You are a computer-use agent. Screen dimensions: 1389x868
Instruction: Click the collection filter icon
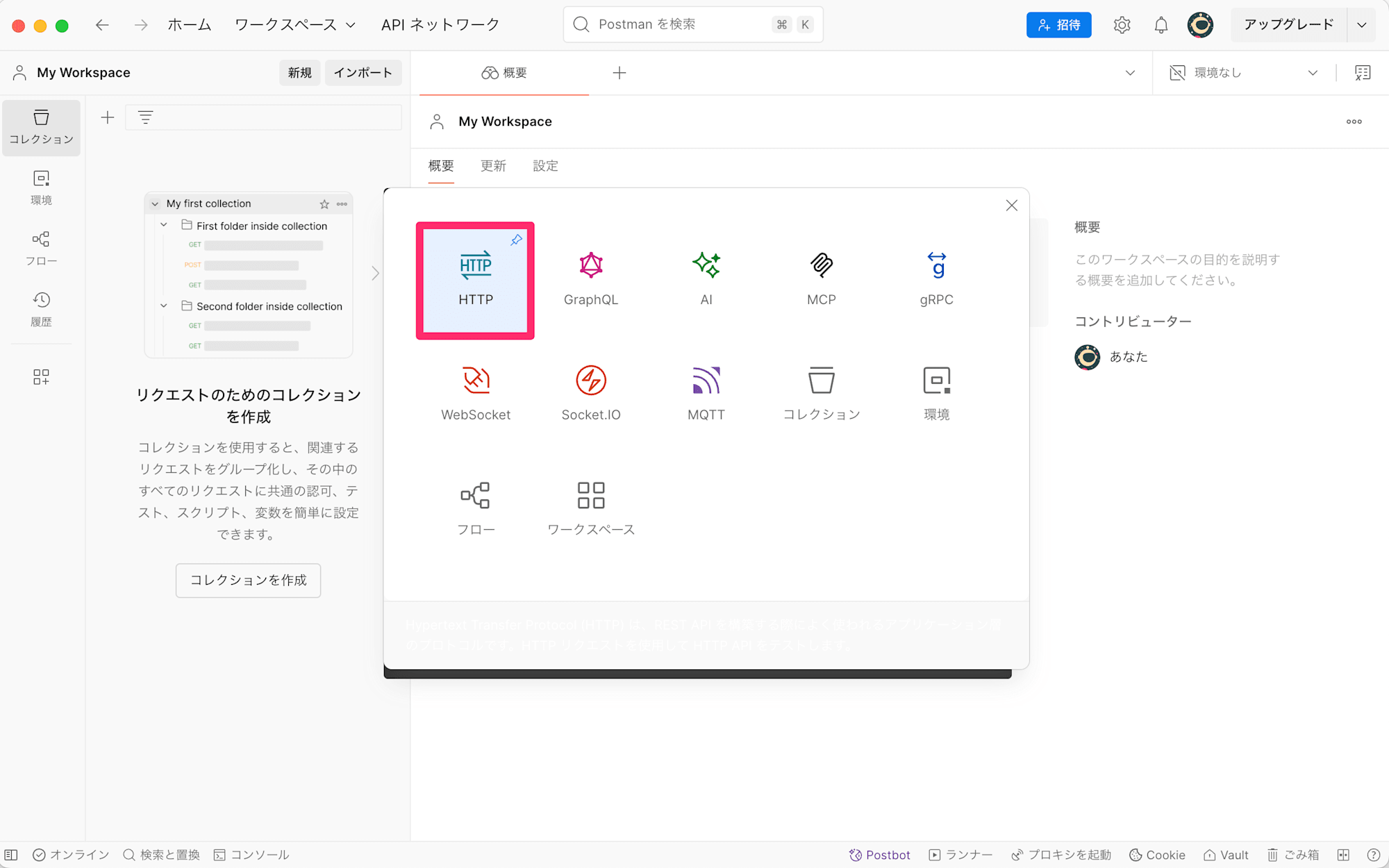pyautogui.click(x=145, y=117)
